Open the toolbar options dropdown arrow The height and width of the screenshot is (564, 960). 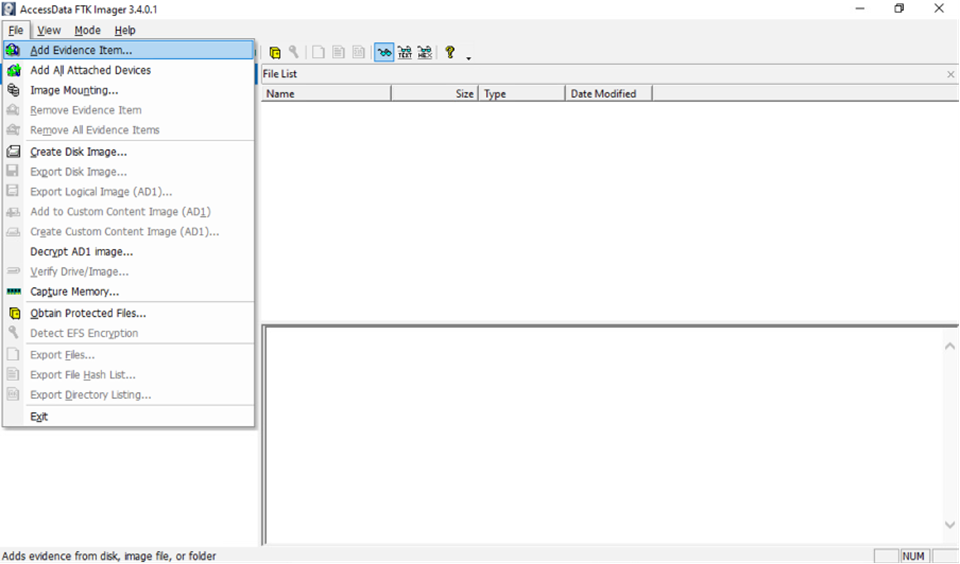468,57
